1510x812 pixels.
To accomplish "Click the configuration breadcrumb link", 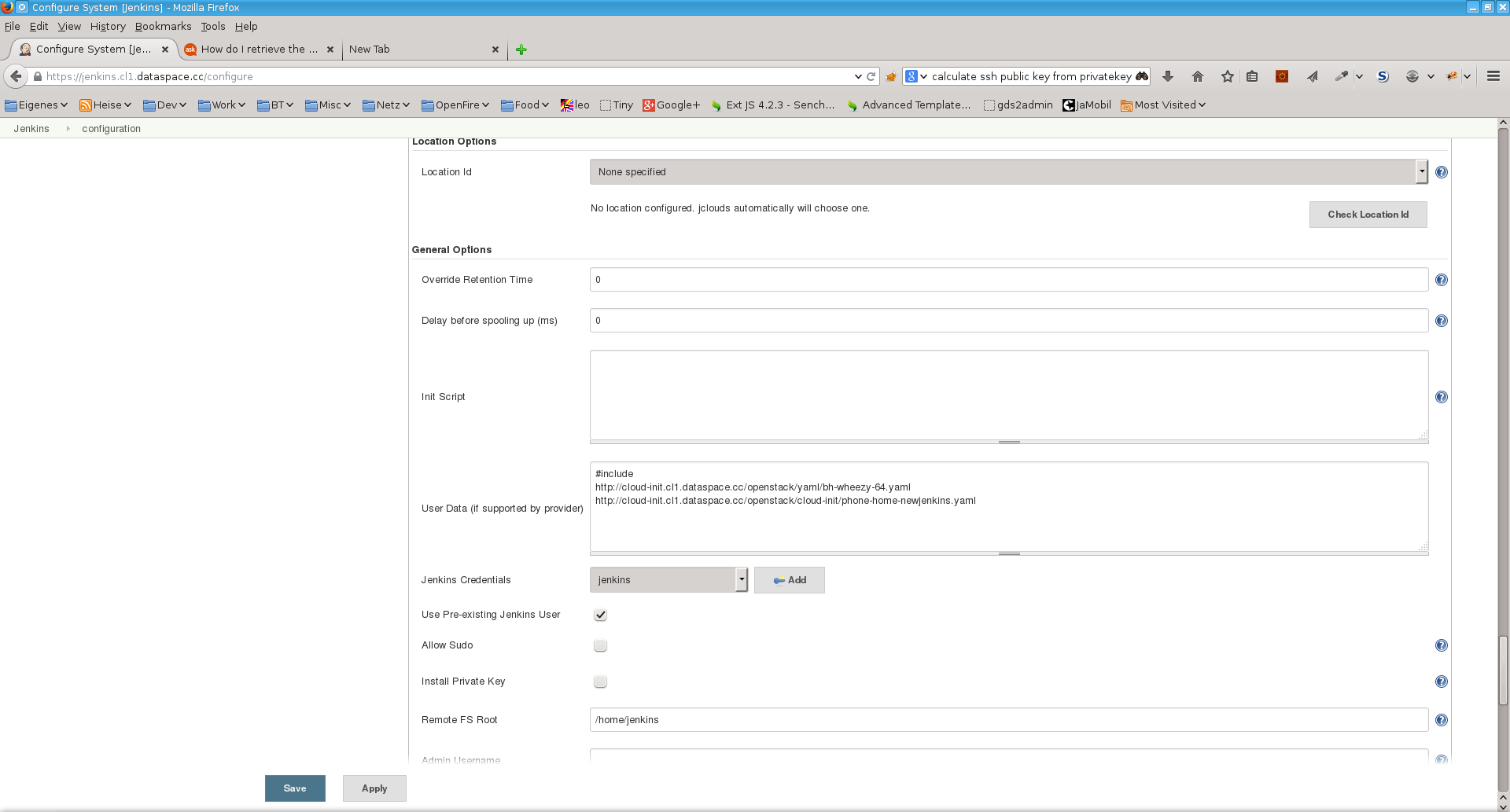I will pyautogui.click(x=111, y=129).
